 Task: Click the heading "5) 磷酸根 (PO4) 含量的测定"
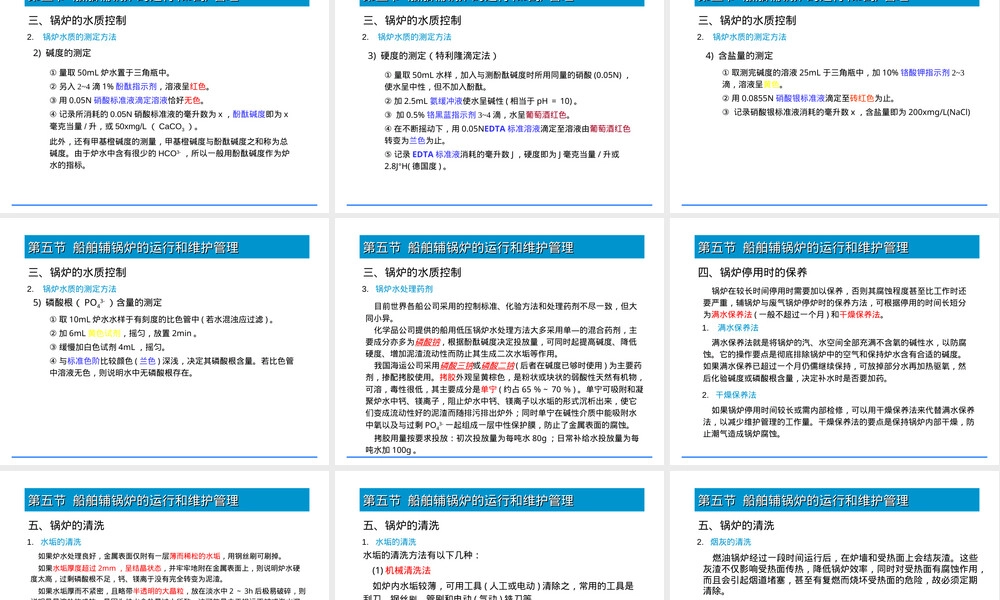(x=97, y=302)
